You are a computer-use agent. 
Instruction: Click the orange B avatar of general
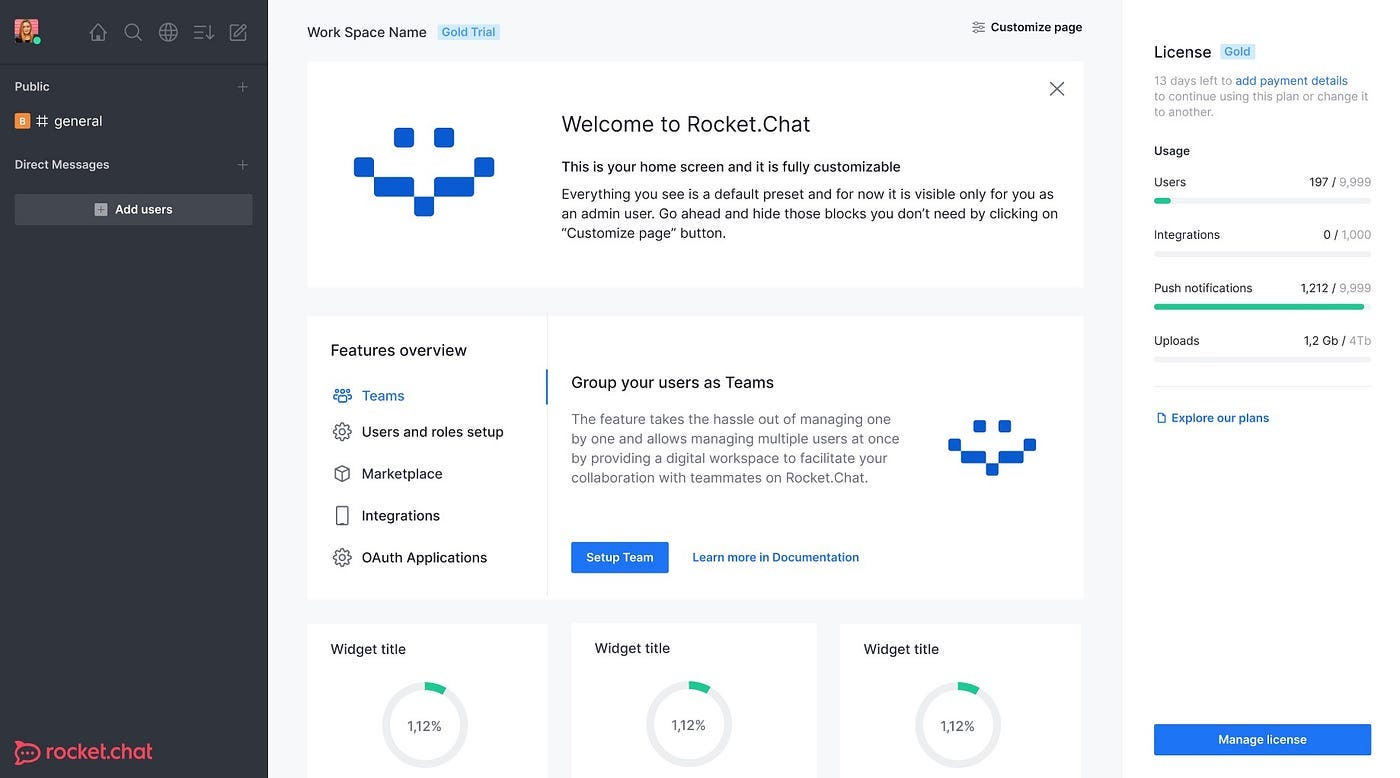22,121
